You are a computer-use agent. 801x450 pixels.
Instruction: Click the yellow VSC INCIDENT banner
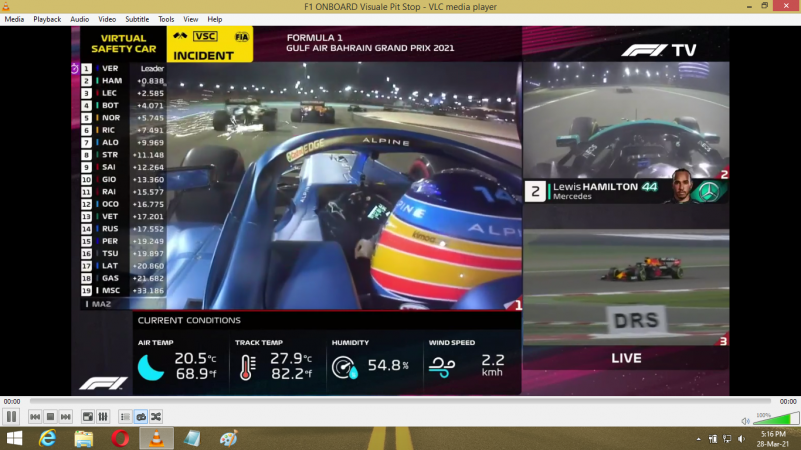[209, 44]
